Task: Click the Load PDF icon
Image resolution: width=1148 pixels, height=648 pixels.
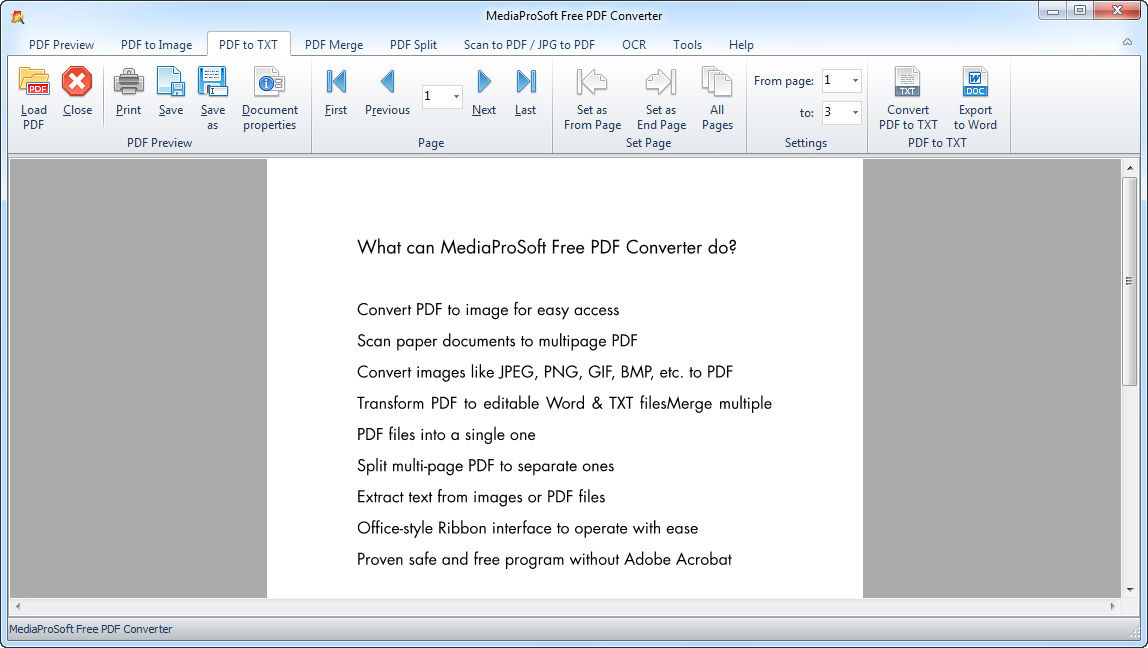Action: 34,81
